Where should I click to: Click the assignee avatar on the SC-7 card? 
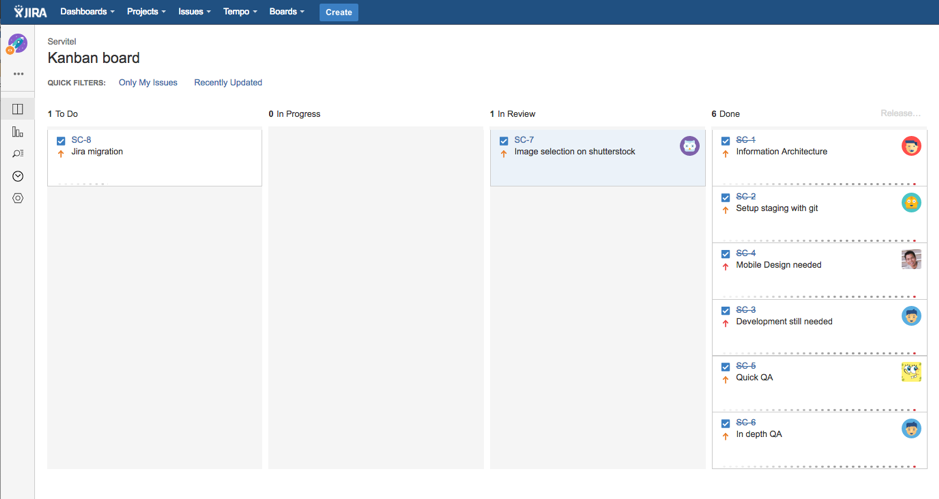(689, 146)
